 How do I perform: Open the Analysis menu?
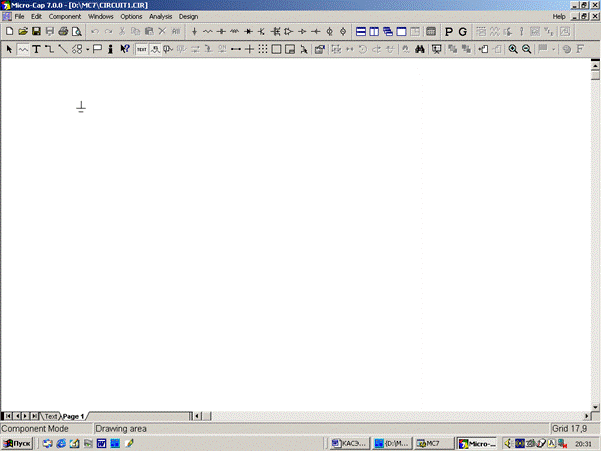tap(161, 16)
